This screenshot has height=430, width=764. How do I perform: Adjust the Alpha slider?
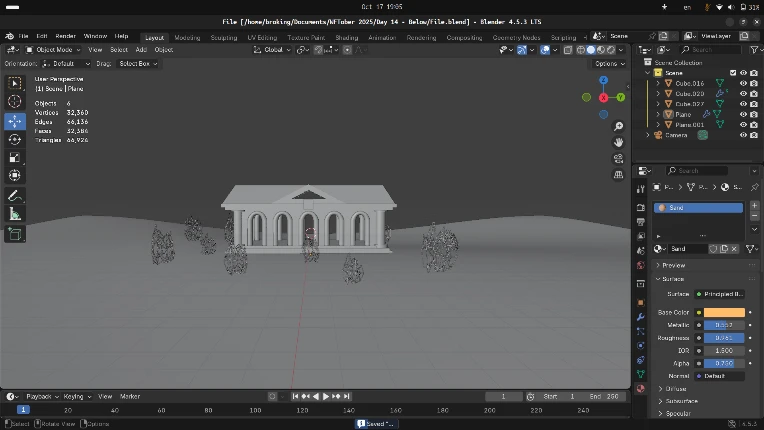click(724, 363)
